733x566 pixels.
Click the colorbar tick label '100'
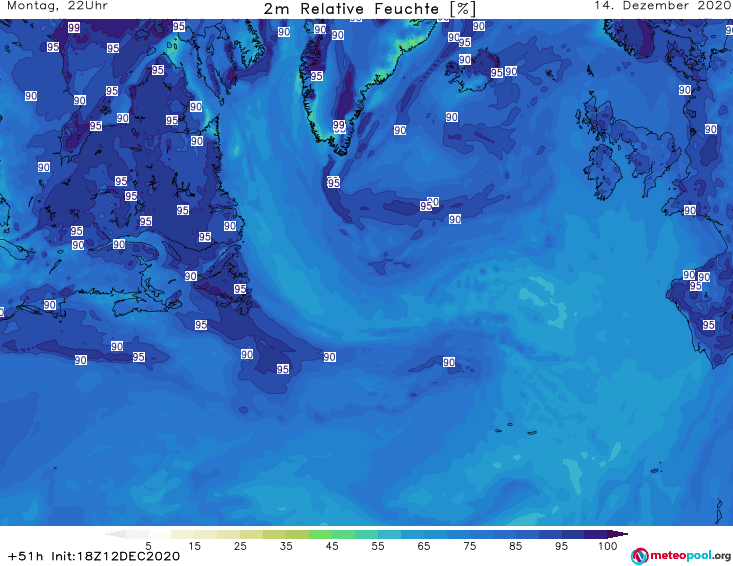[608, 546]
